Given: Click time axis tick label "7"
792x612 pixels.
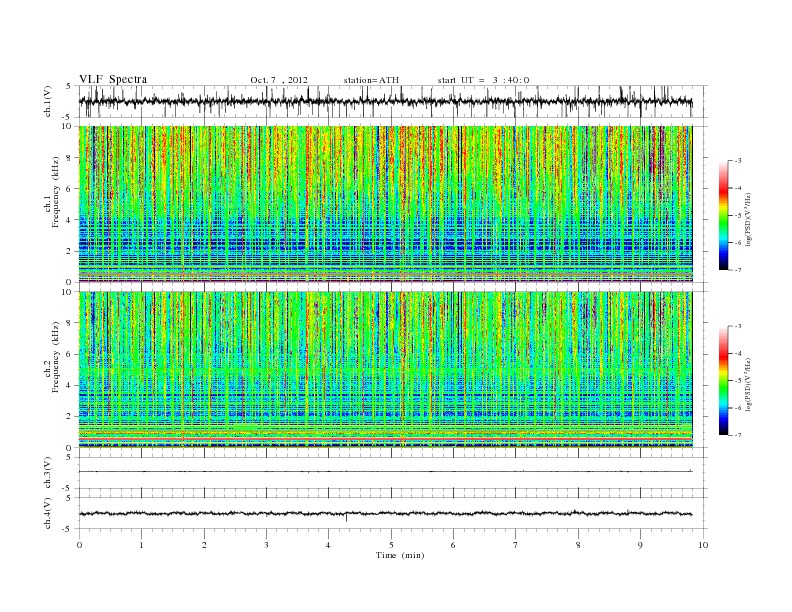Looking at the screenshot, I should point(516,545).
